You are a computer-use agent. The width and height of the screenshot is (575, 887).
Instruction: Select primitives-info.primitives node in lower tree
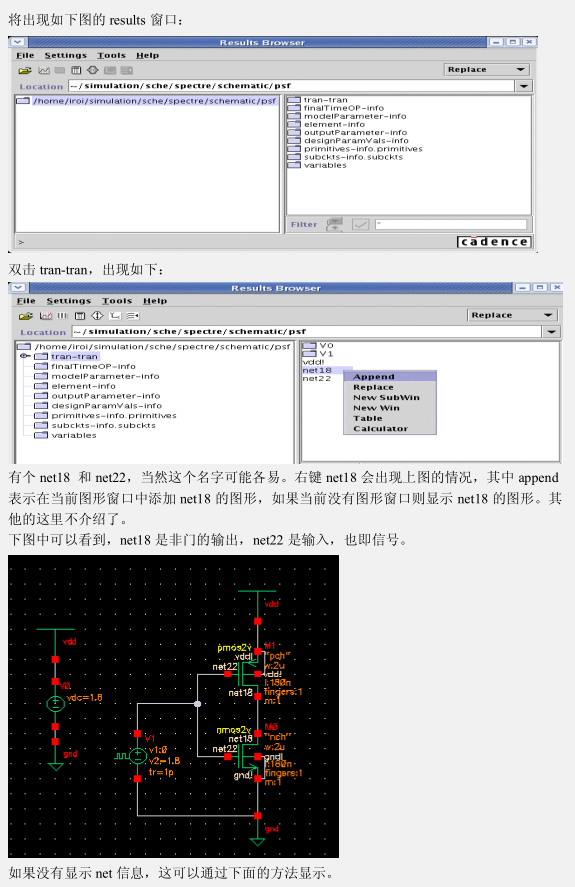point(114,416)
